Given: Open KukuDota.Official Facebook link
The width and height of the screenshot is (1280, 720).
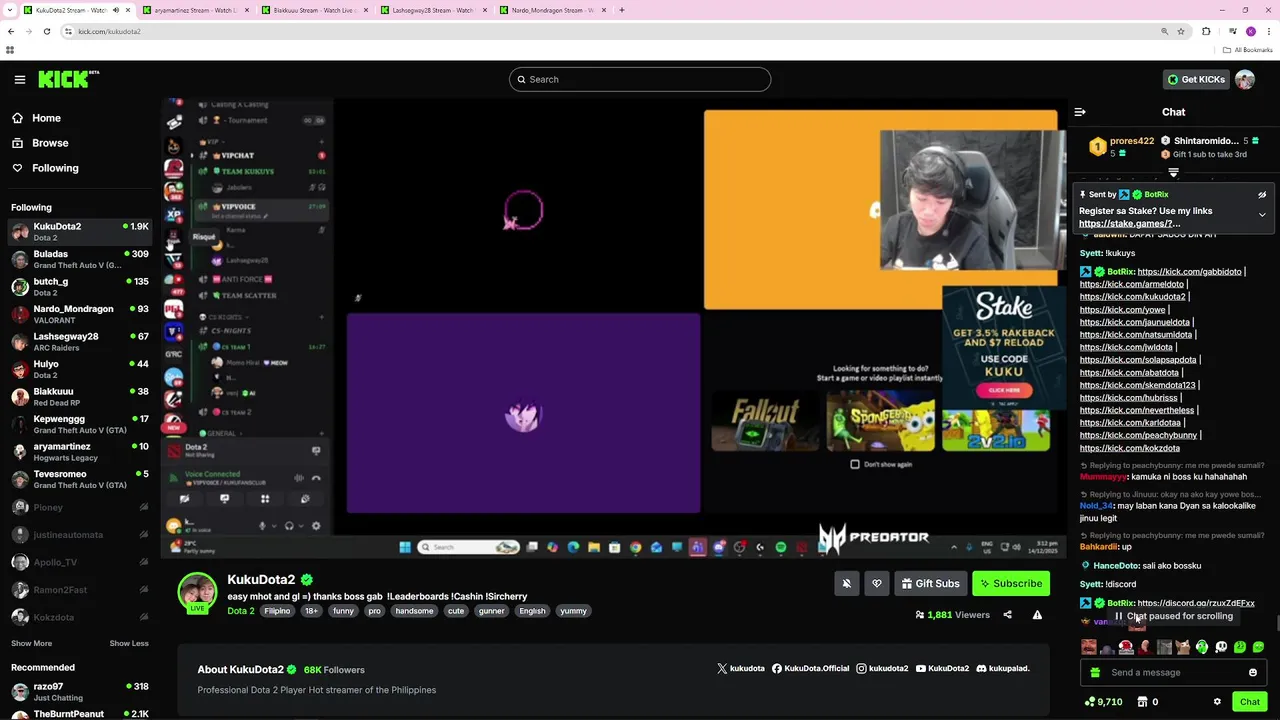Looking at the screenshot, I should (810, 668).
